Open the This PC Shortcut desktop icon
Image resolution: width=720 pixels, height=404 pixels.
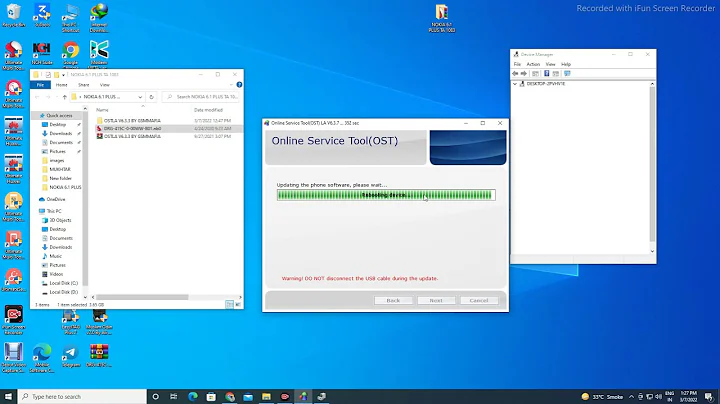pos(71,17)
